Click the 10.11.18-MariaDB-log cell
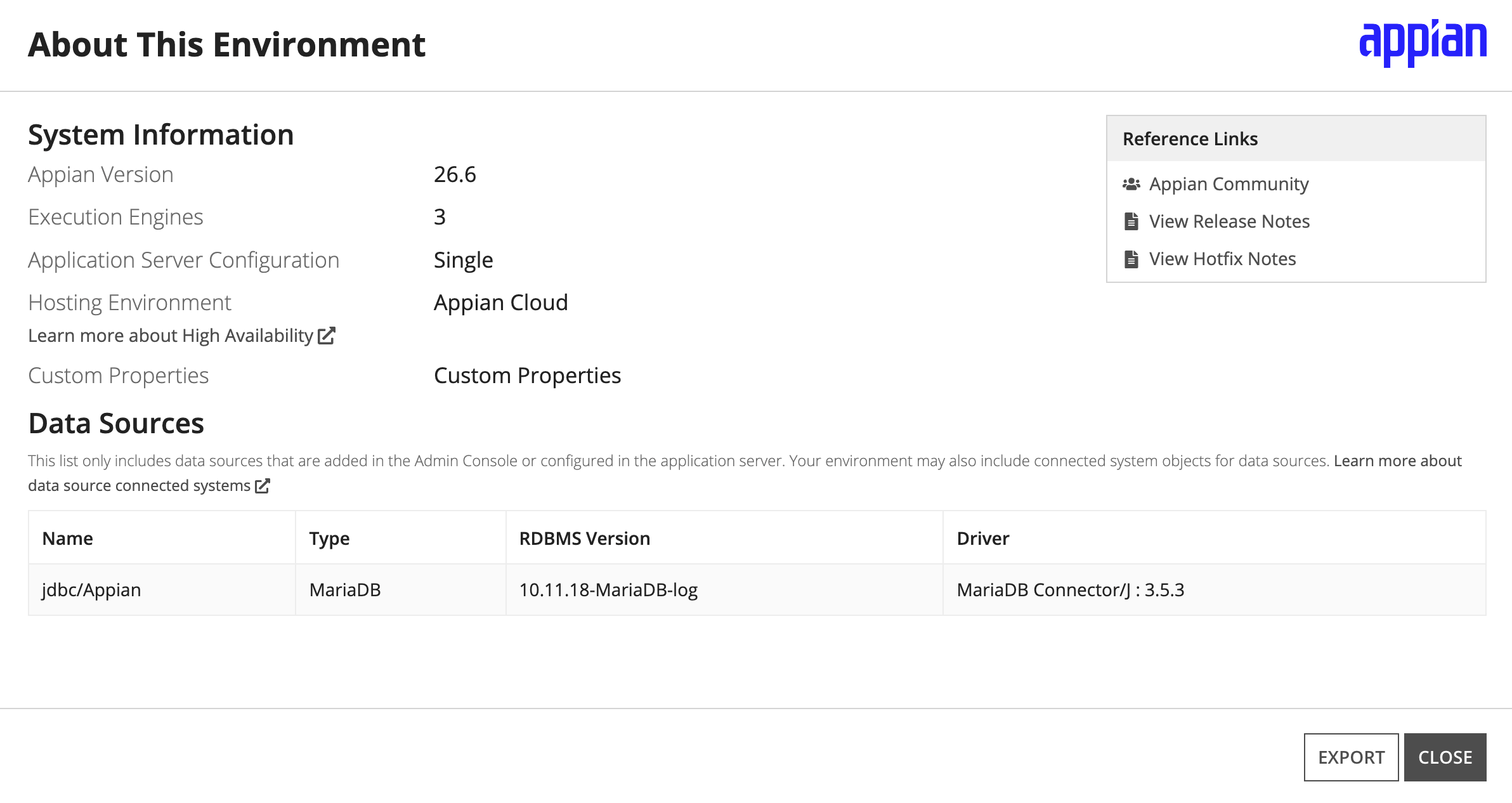Screen dimensions: 1512x803 (724, 590)
